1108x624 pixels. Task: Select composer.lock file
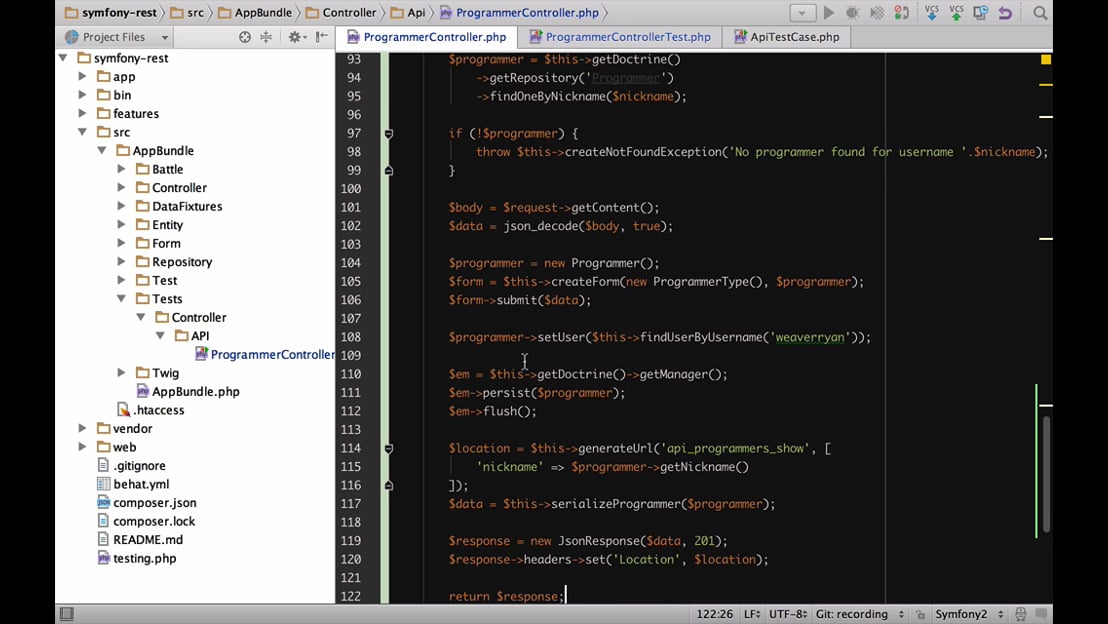click(146, 521)
